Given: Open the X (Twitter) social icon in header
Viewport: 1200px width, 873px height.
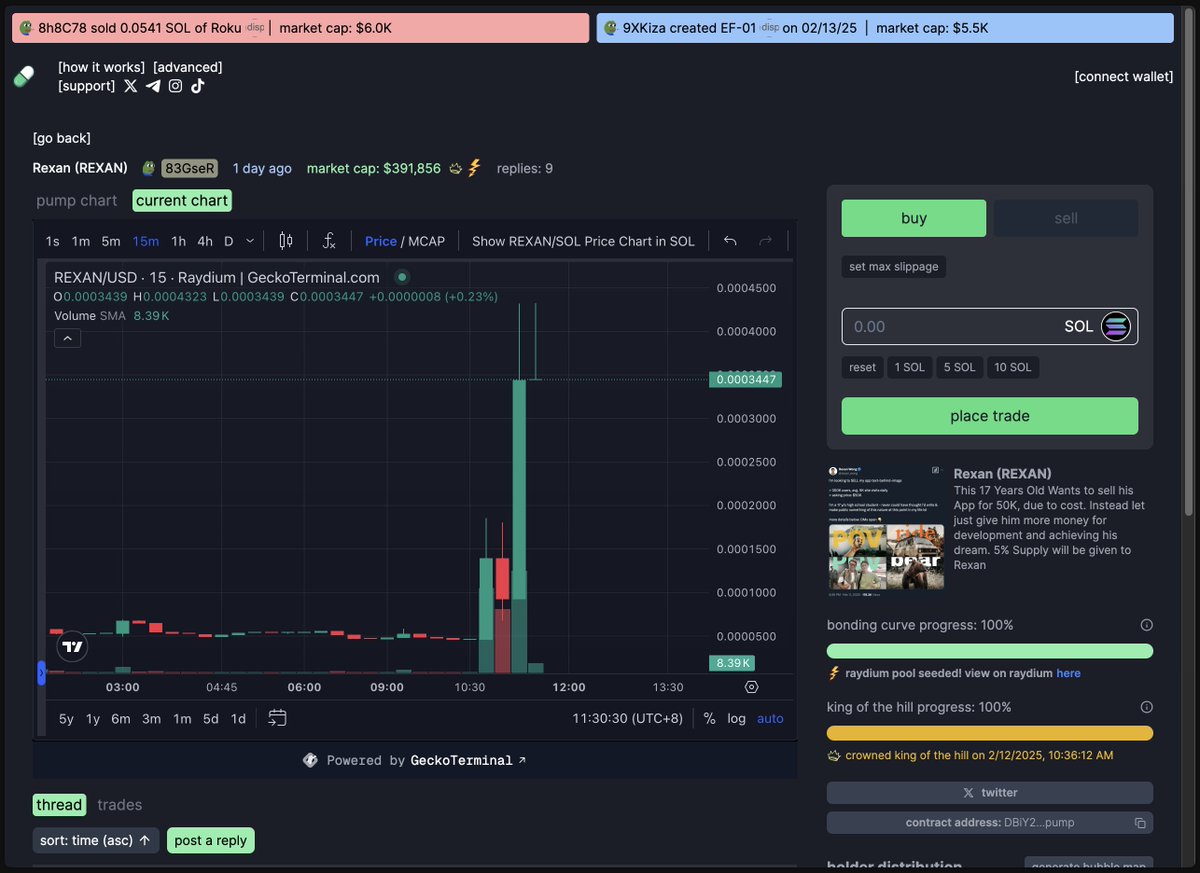Looking at the screenshot, I should (130, 86).
